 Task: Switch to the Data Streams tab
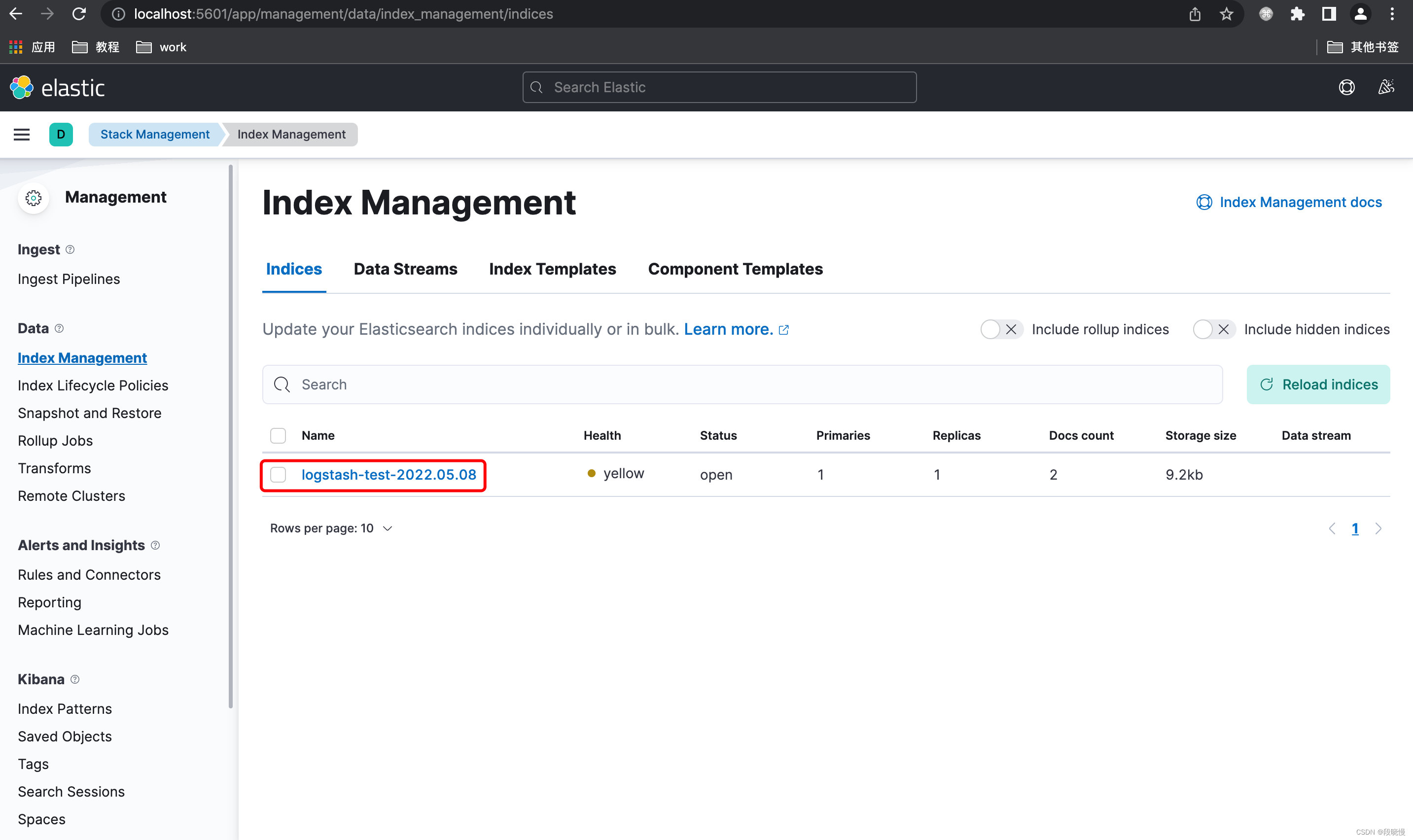pos(405,269)
